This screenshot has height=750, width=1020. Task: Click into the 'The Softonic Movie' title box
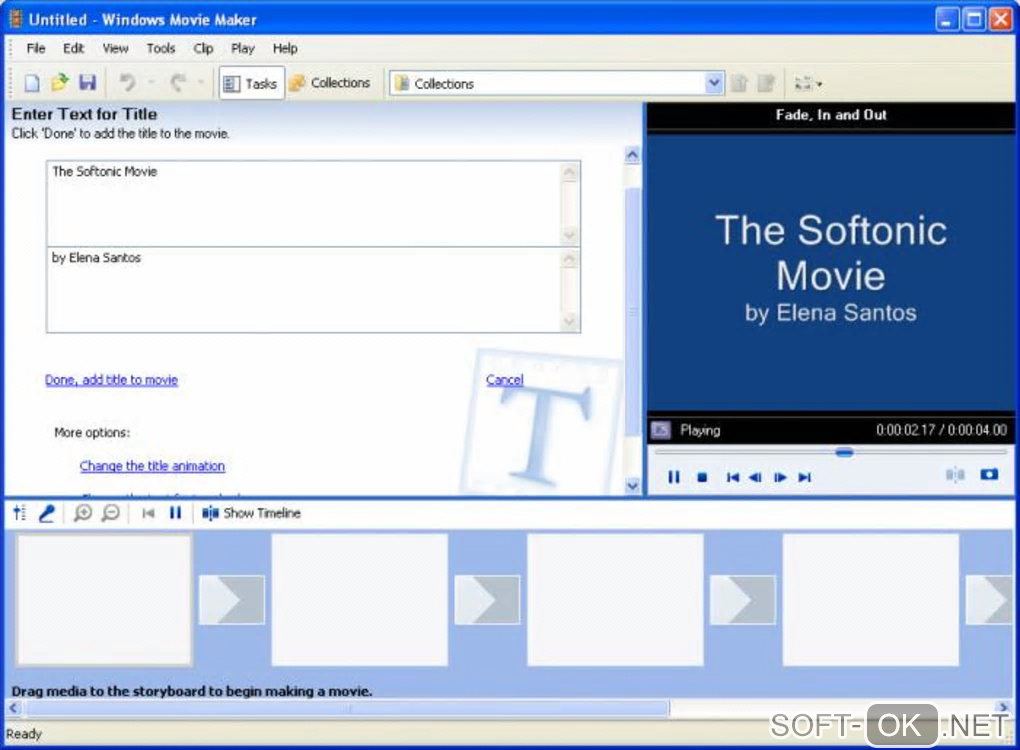coord(303,204)
